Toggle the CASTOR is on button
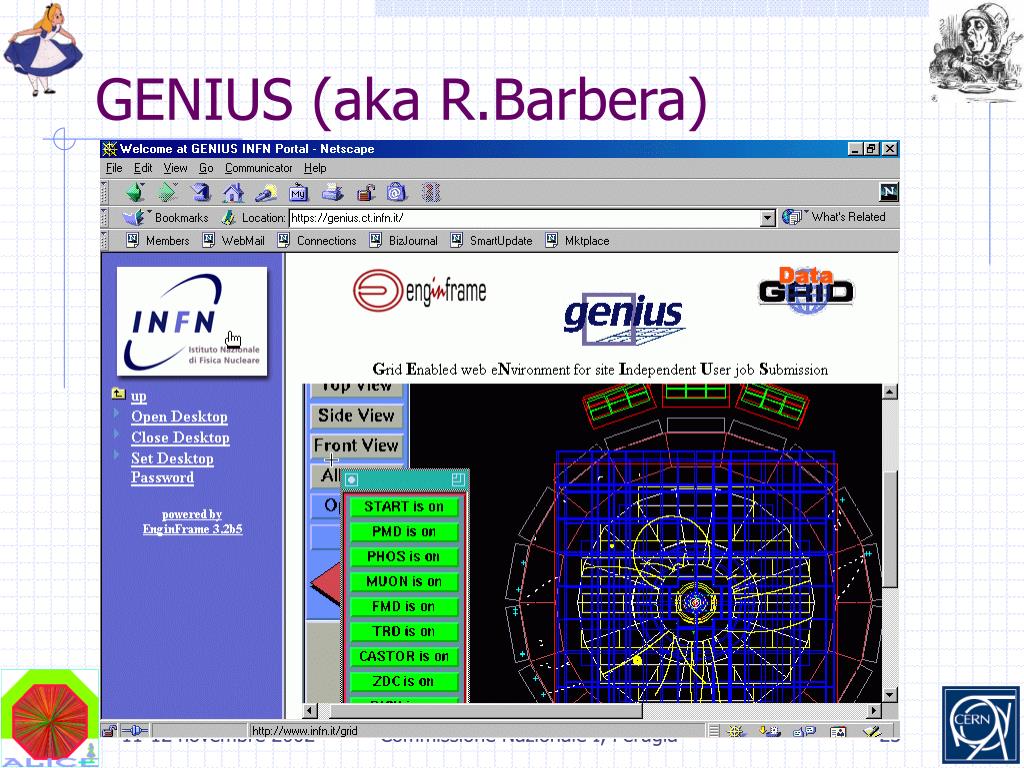Screen dimensions: 1024x768 pyautogui.click(x=404, y=656)
